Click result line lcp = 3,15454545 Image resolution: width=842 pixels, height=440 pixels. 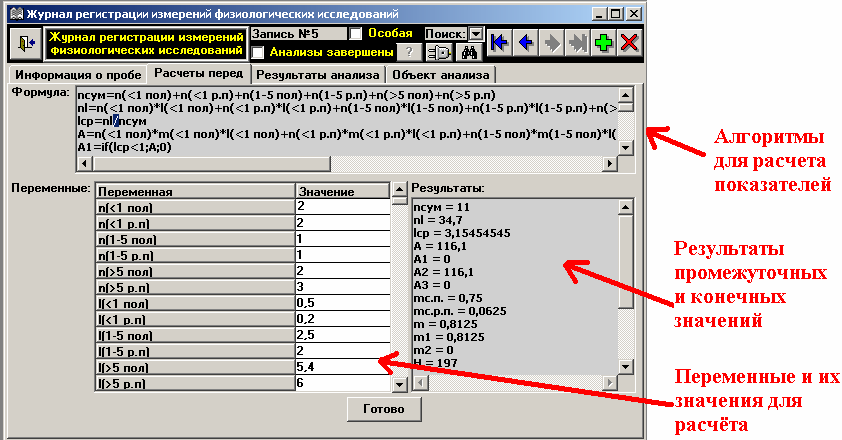(462, 233)
